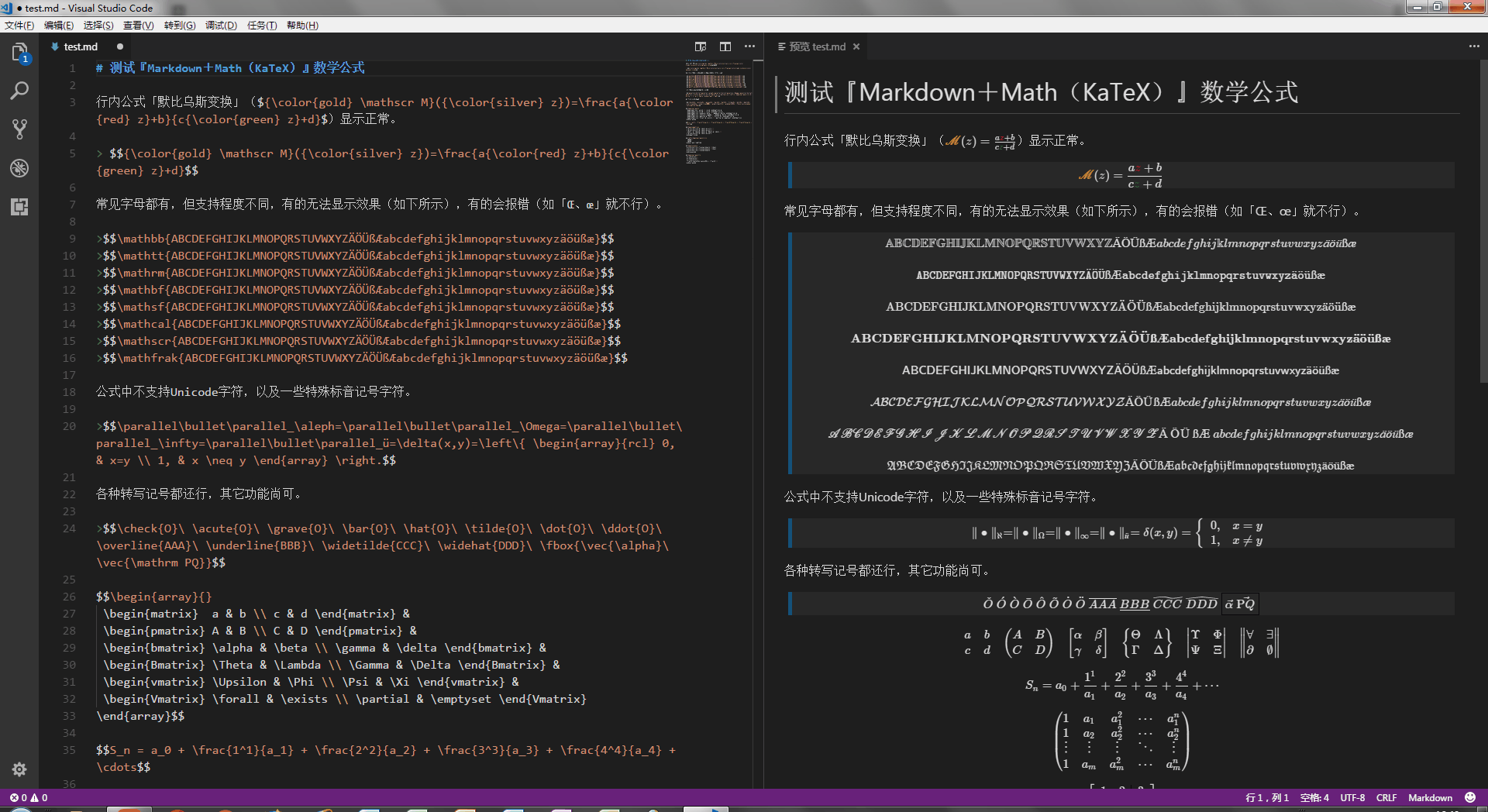Open the Extensions view in activity bar
Image resolution: width=1488 pixels, height=812 pixels.
point(19,207)
